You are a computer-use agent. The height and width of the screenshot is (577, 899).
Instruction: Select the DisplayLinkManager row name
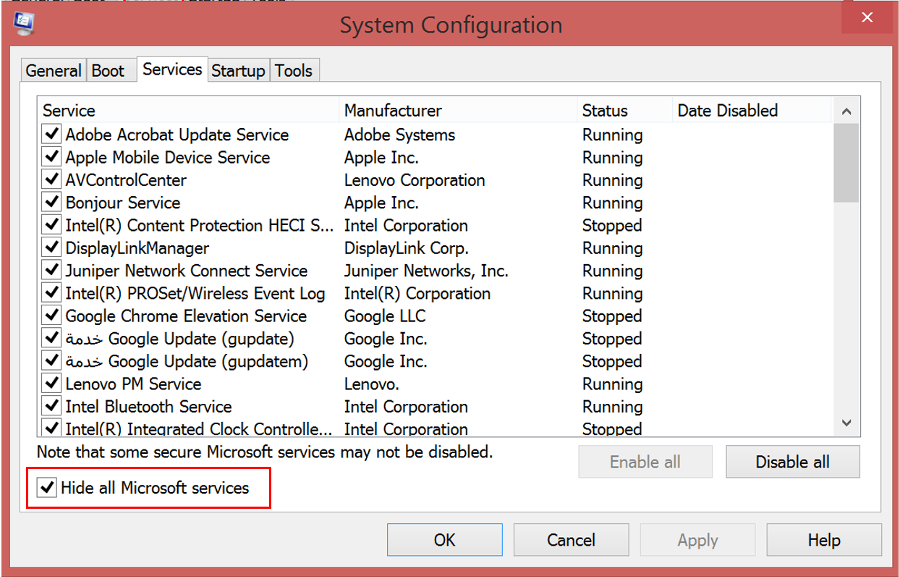pyautogui.click(x=137, y=248)
